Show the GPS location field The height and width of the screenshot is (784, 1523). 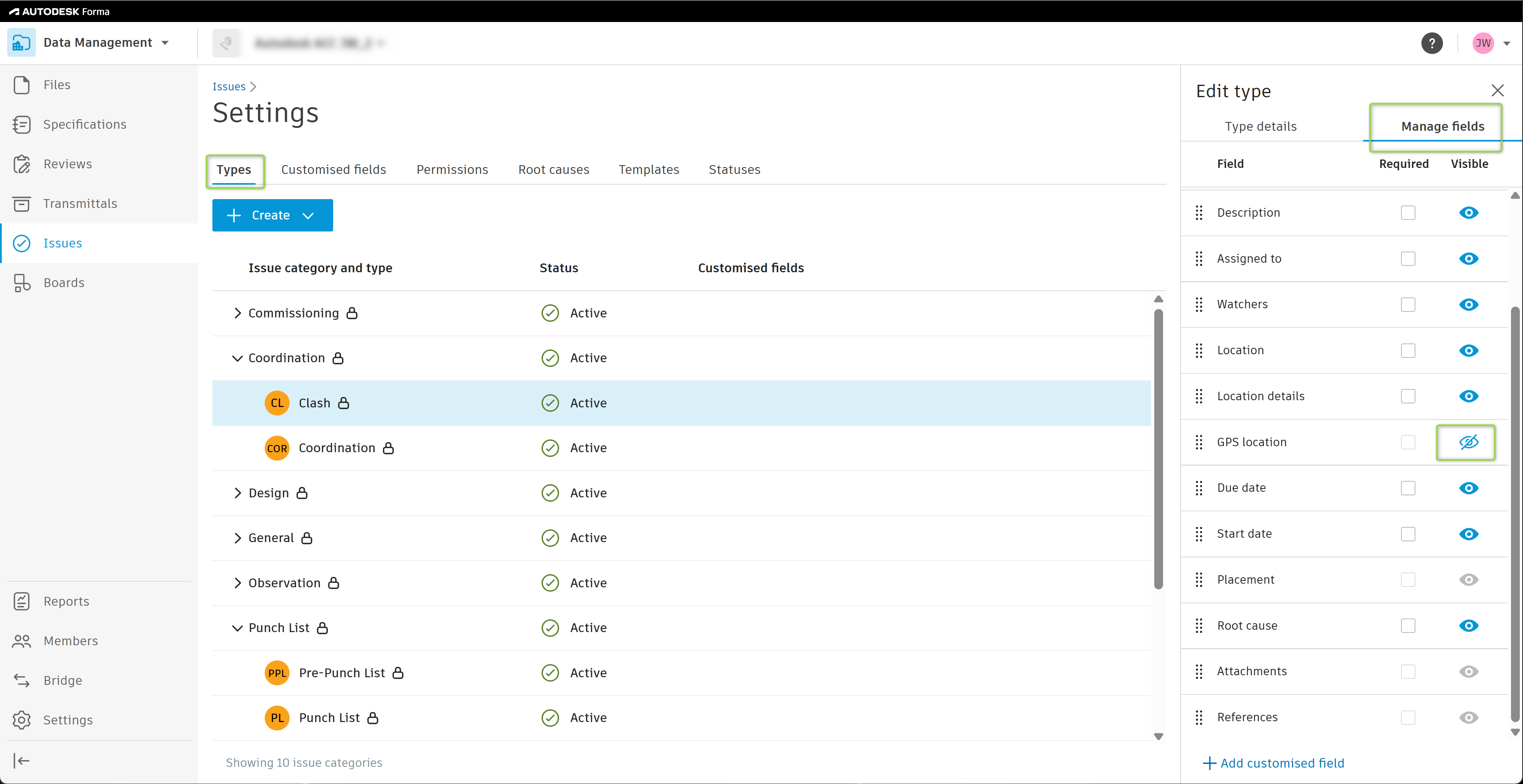pos(1469,442)
